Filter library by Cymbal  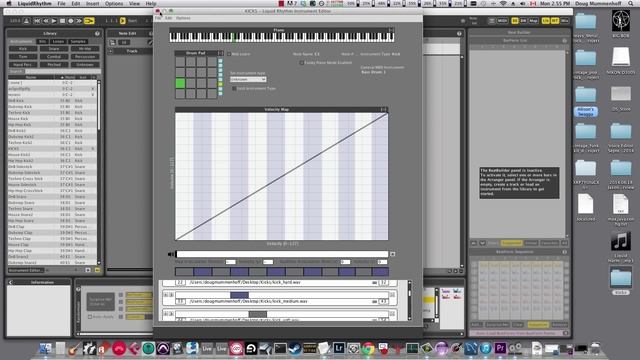tap(54, 57)
